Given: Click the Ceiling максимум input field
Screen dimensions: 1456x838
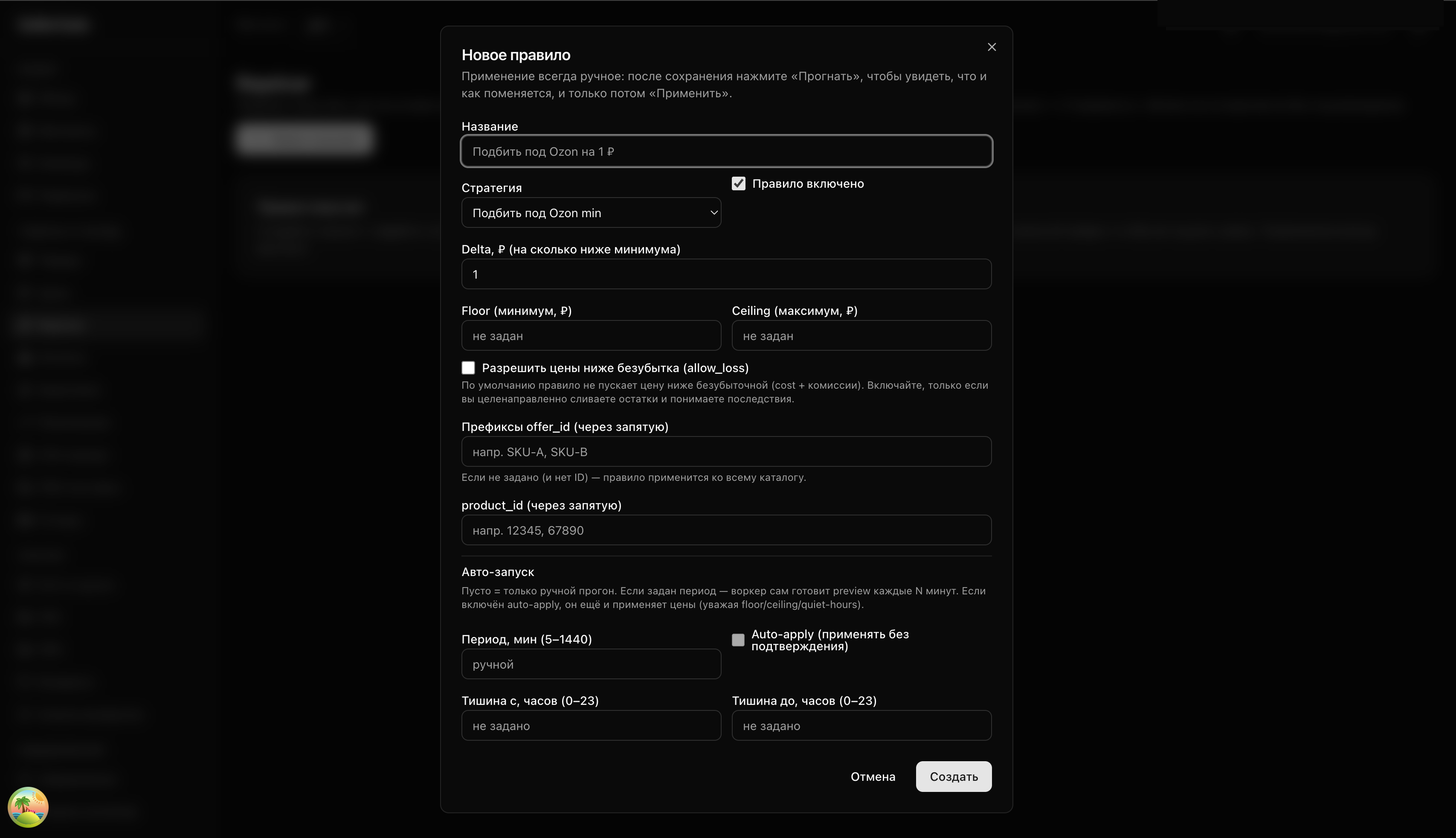Looking at the screenshot, I should pyautogui.click(x=861, y=335).
